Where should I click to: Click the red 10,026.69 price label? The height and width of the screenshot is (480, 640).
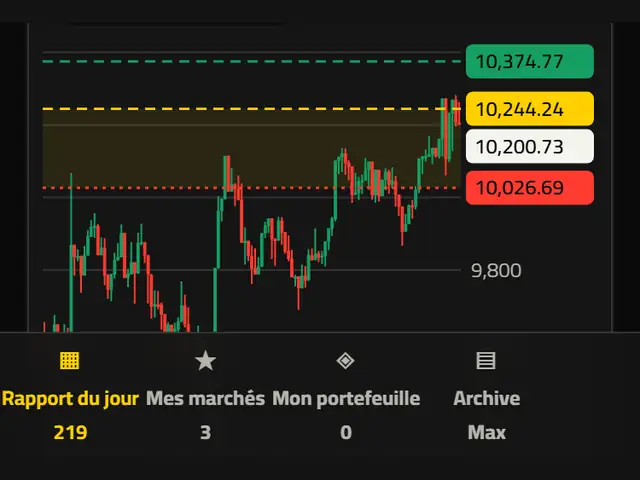point(530,188)
